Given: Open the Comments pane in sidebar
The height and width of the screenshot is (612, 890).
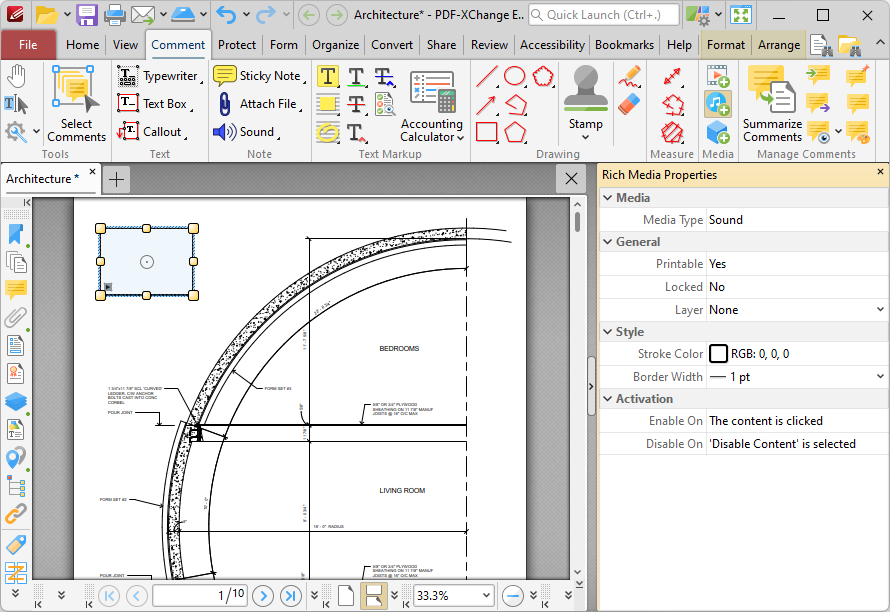Looking at the screenshot, I should pos(16,290).
